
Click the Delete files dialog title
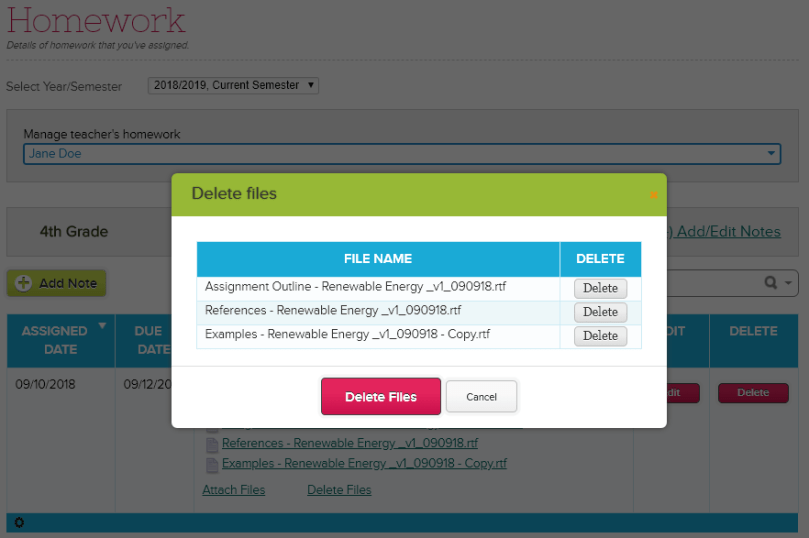click(234, 193)
